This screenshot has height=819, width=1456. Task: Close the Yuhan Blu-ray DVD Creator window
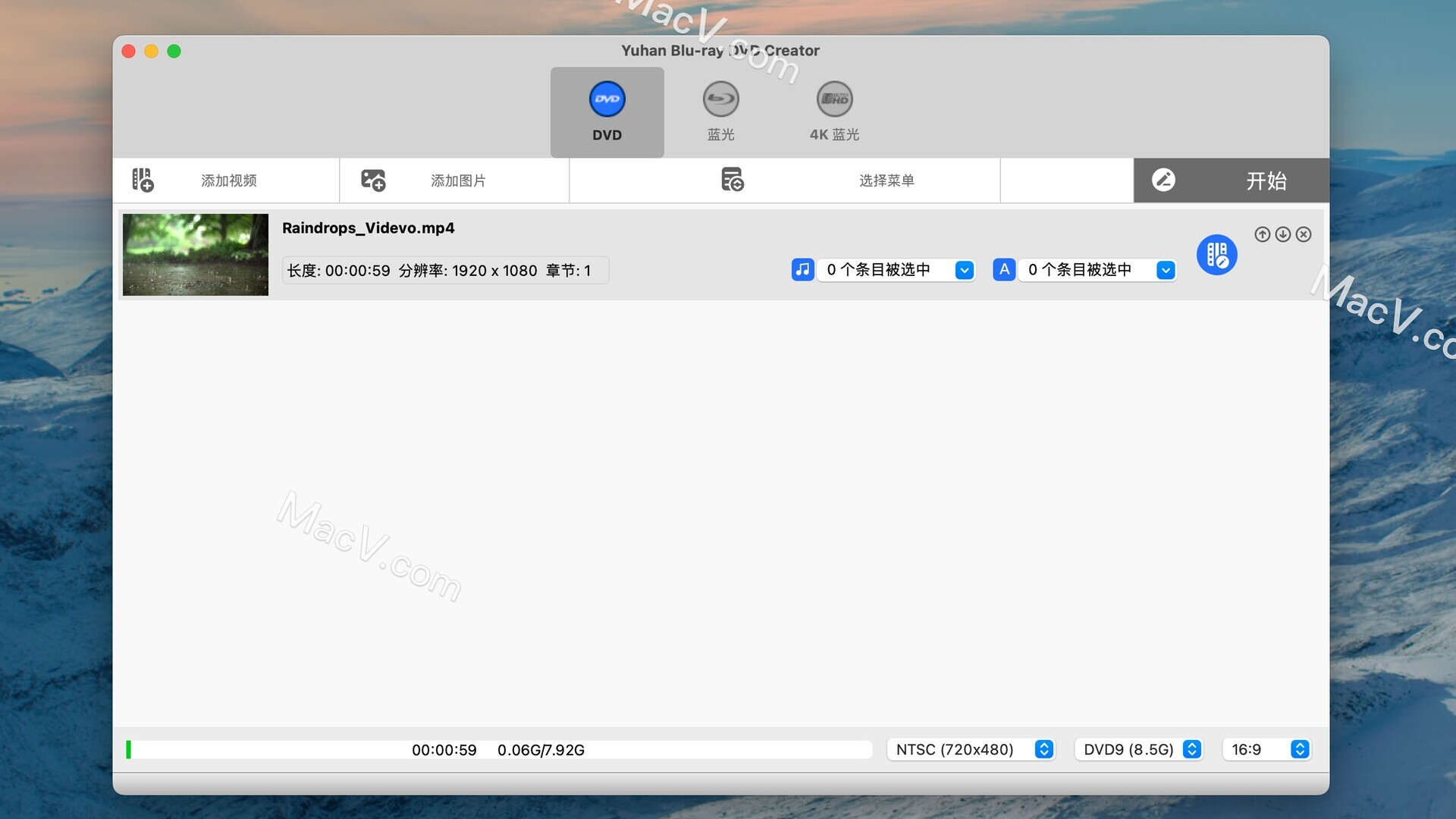coord(129,51)
